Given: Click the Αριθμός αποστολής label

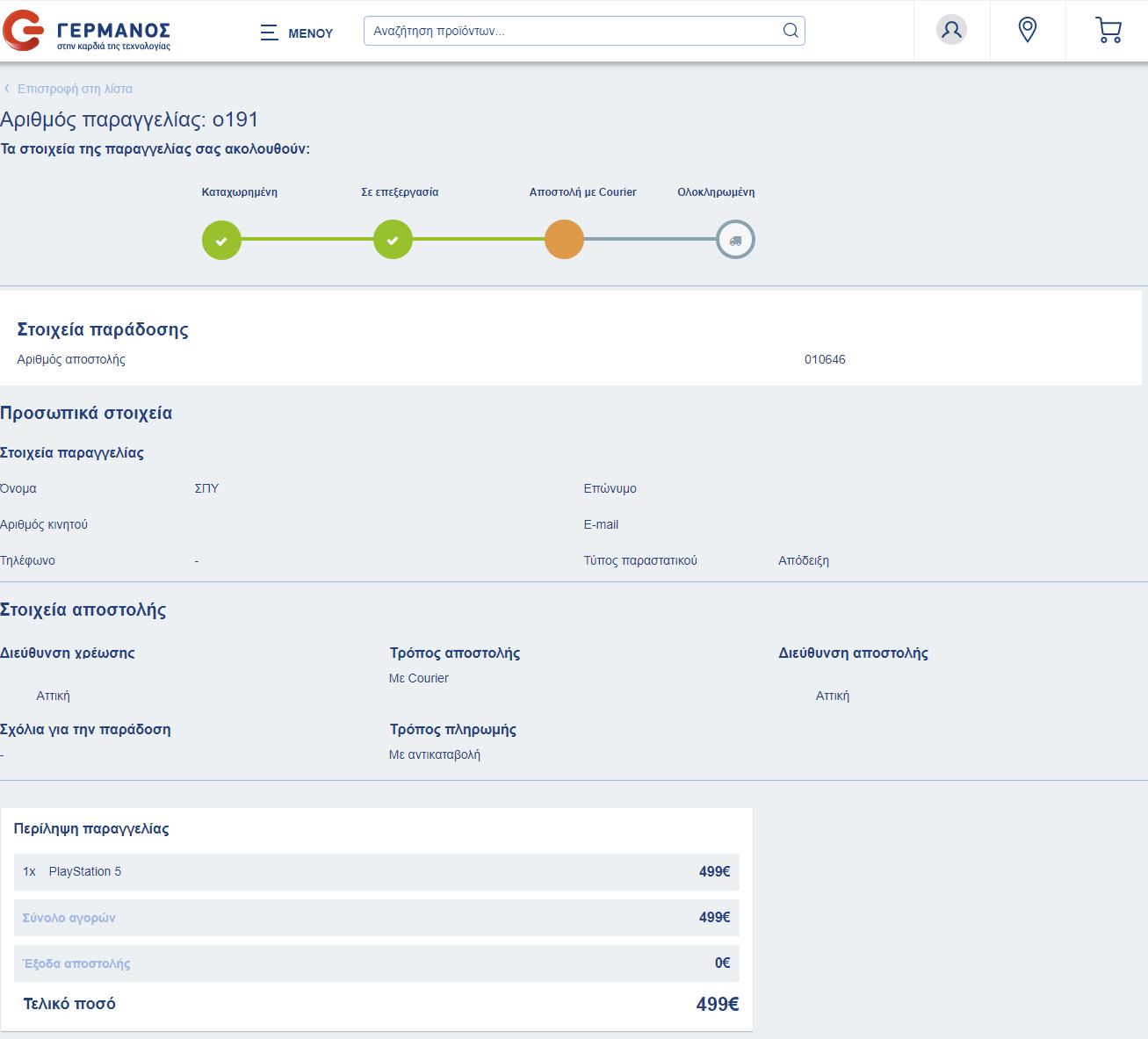Looking at the screenshot, I should point(71,359).
